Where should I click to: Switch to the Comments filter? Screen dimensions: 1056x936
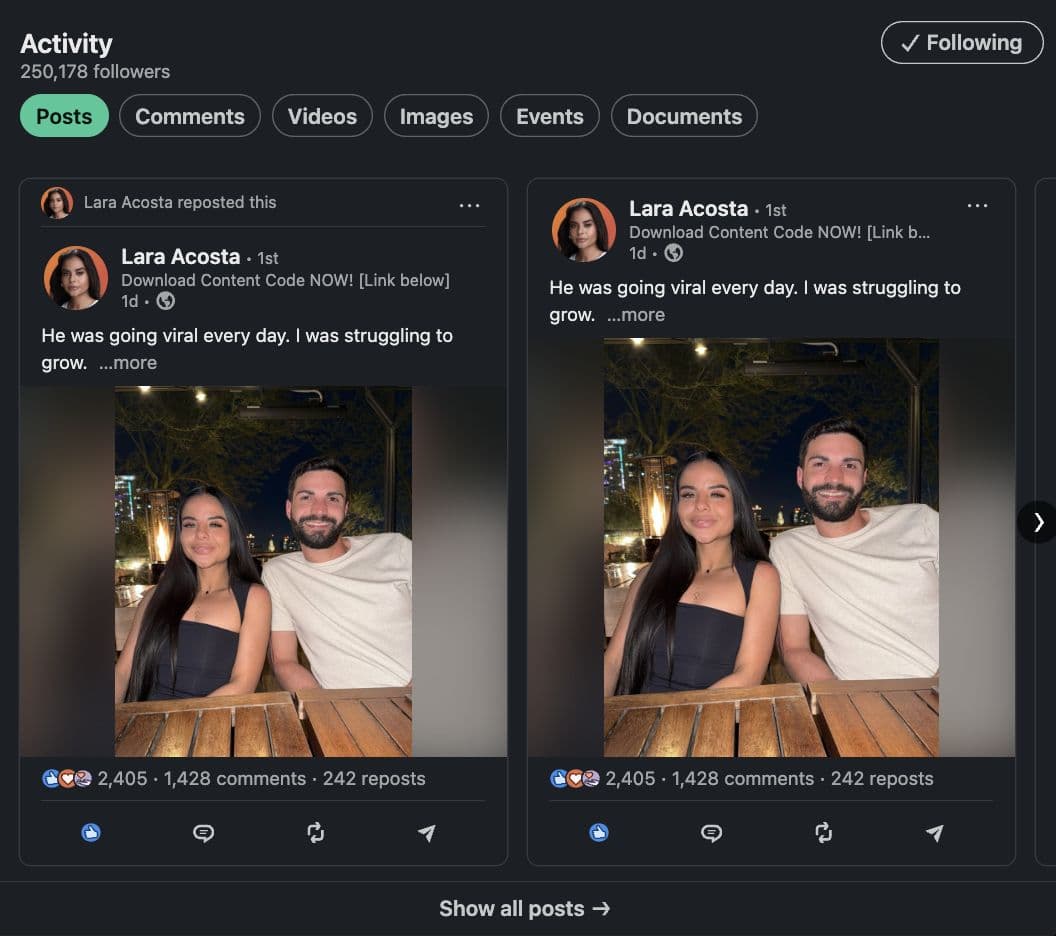189,116
